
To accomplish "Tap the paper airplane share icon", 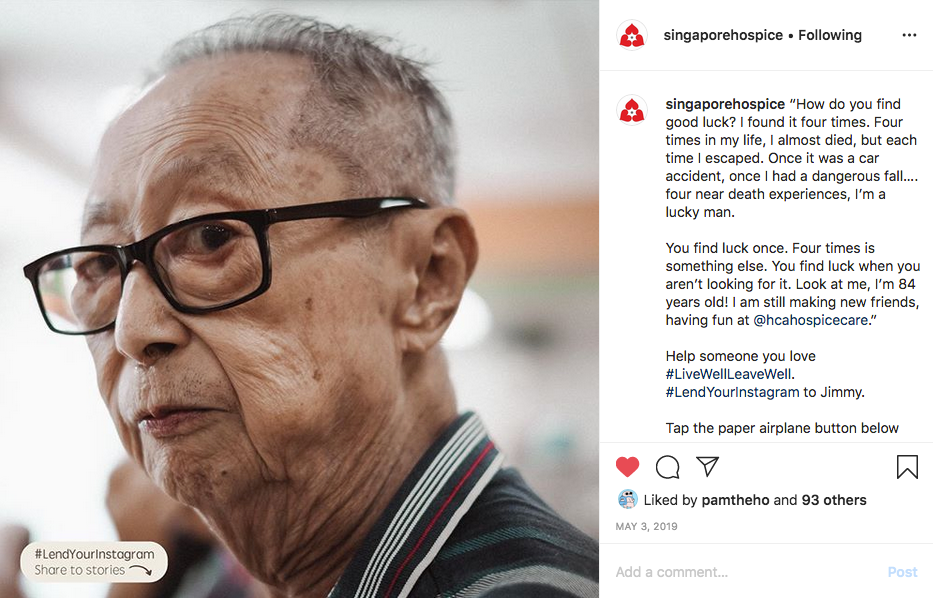I will 707,466.
